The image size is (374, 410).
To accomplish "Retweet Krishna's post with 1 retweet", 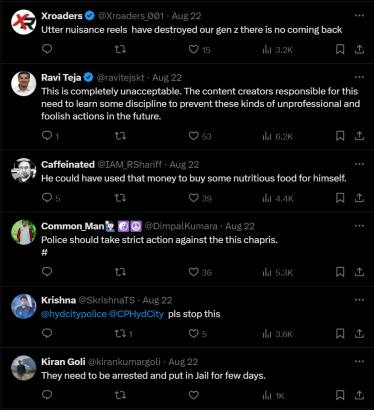I will point(123,334).
